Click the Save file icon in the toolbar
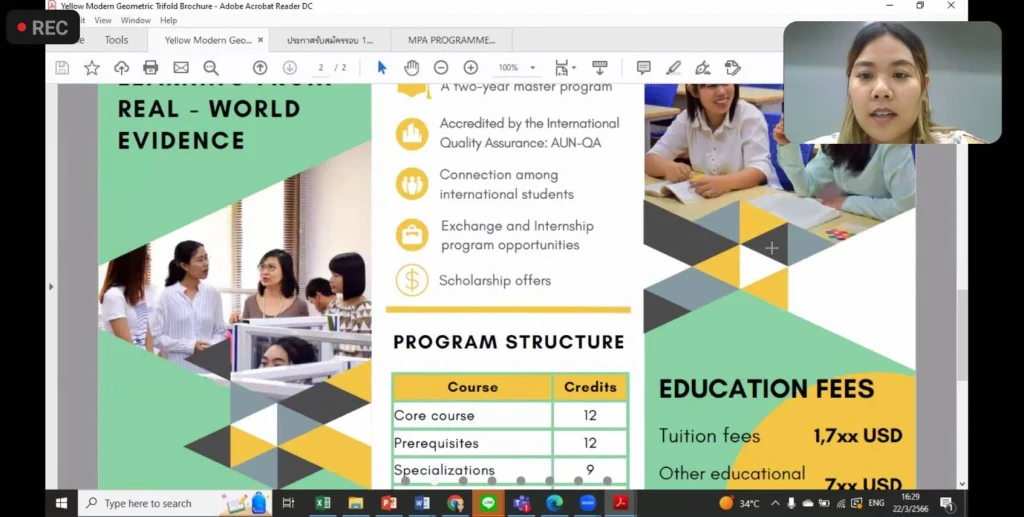This screenshot has height=517, width=1024. pos(62,68)
